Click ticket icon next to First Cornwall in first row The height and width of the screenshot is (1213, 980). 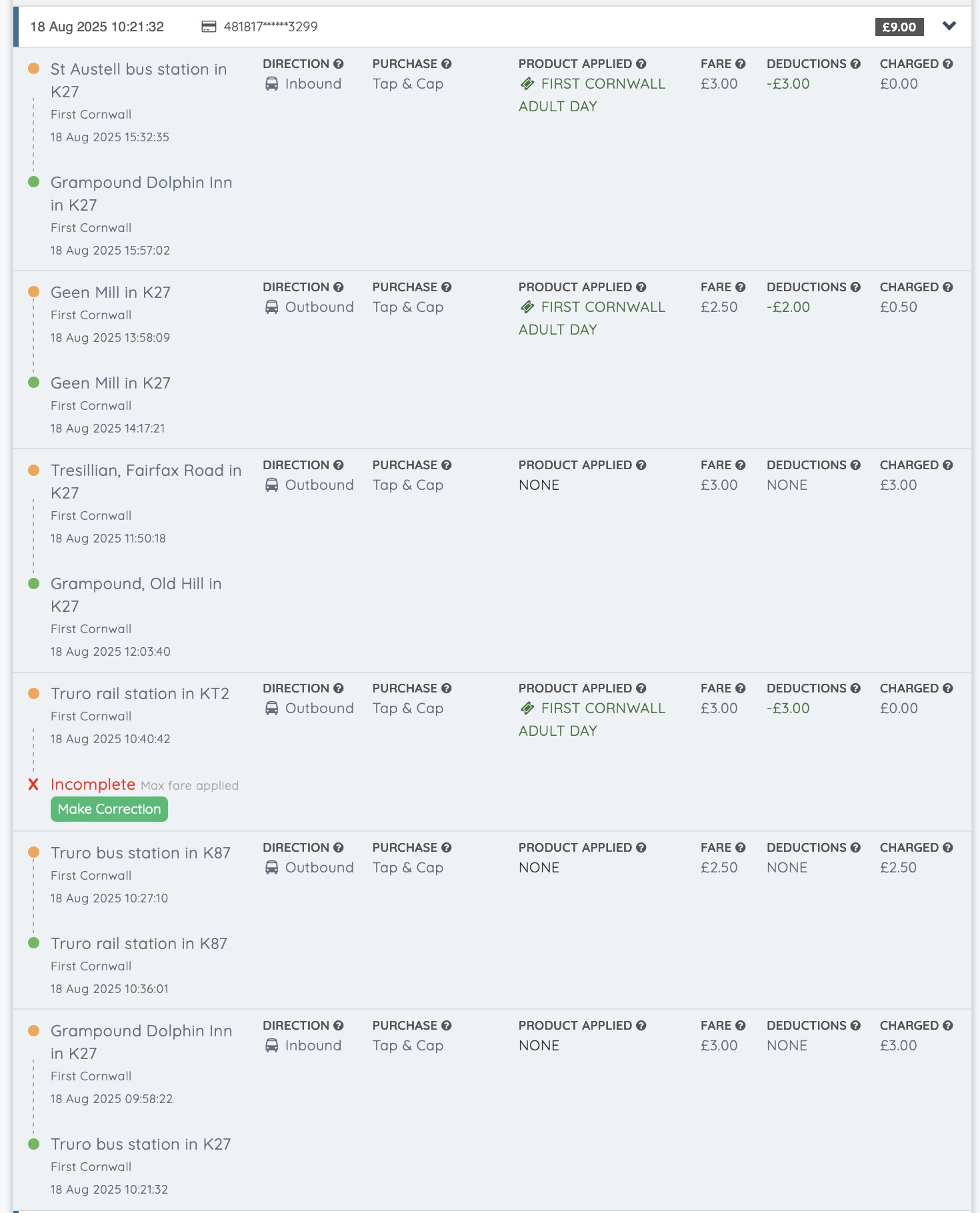[527, 84]
